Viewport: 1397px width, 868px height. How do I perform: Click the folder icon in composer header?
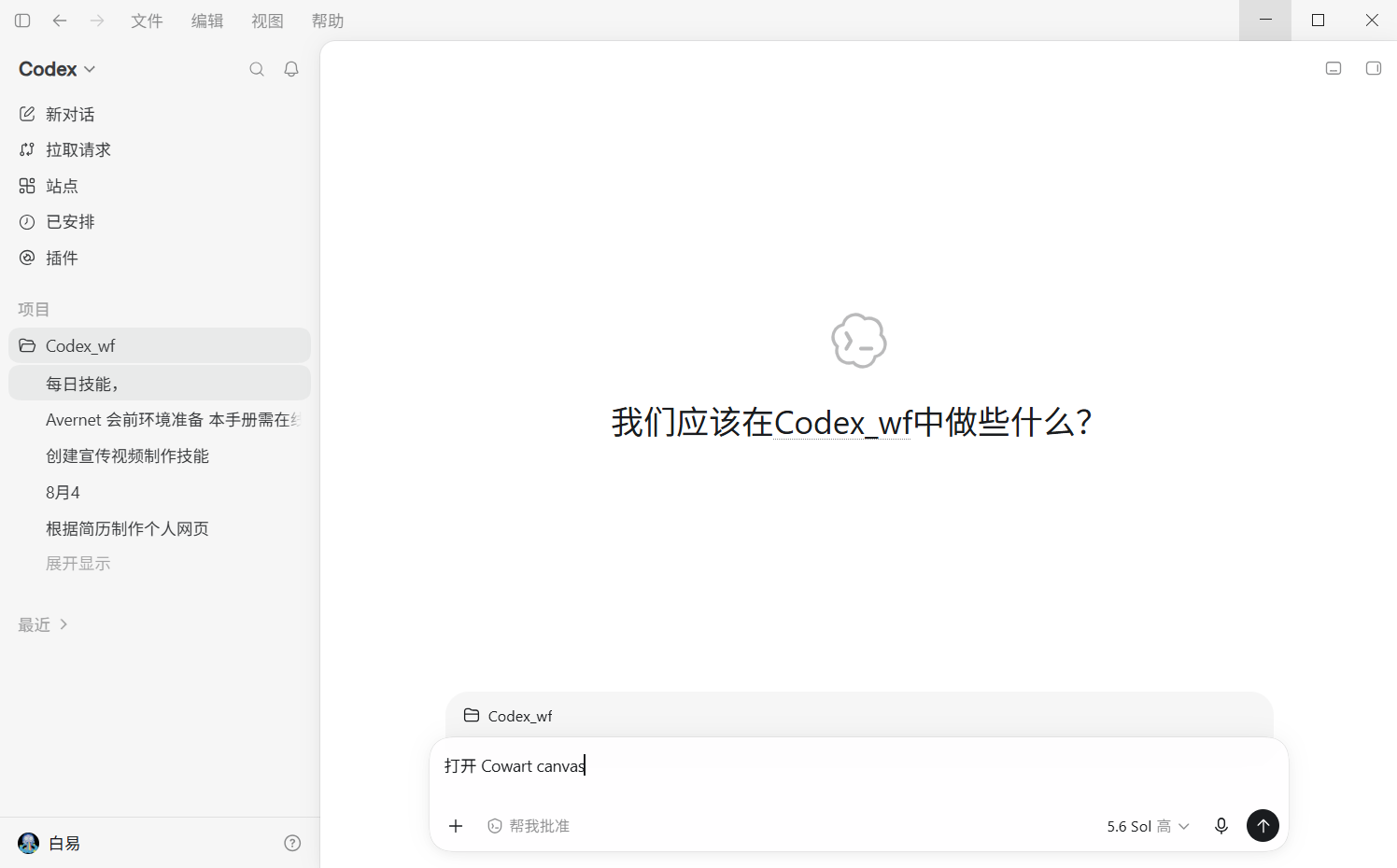[x=472, y=716]
